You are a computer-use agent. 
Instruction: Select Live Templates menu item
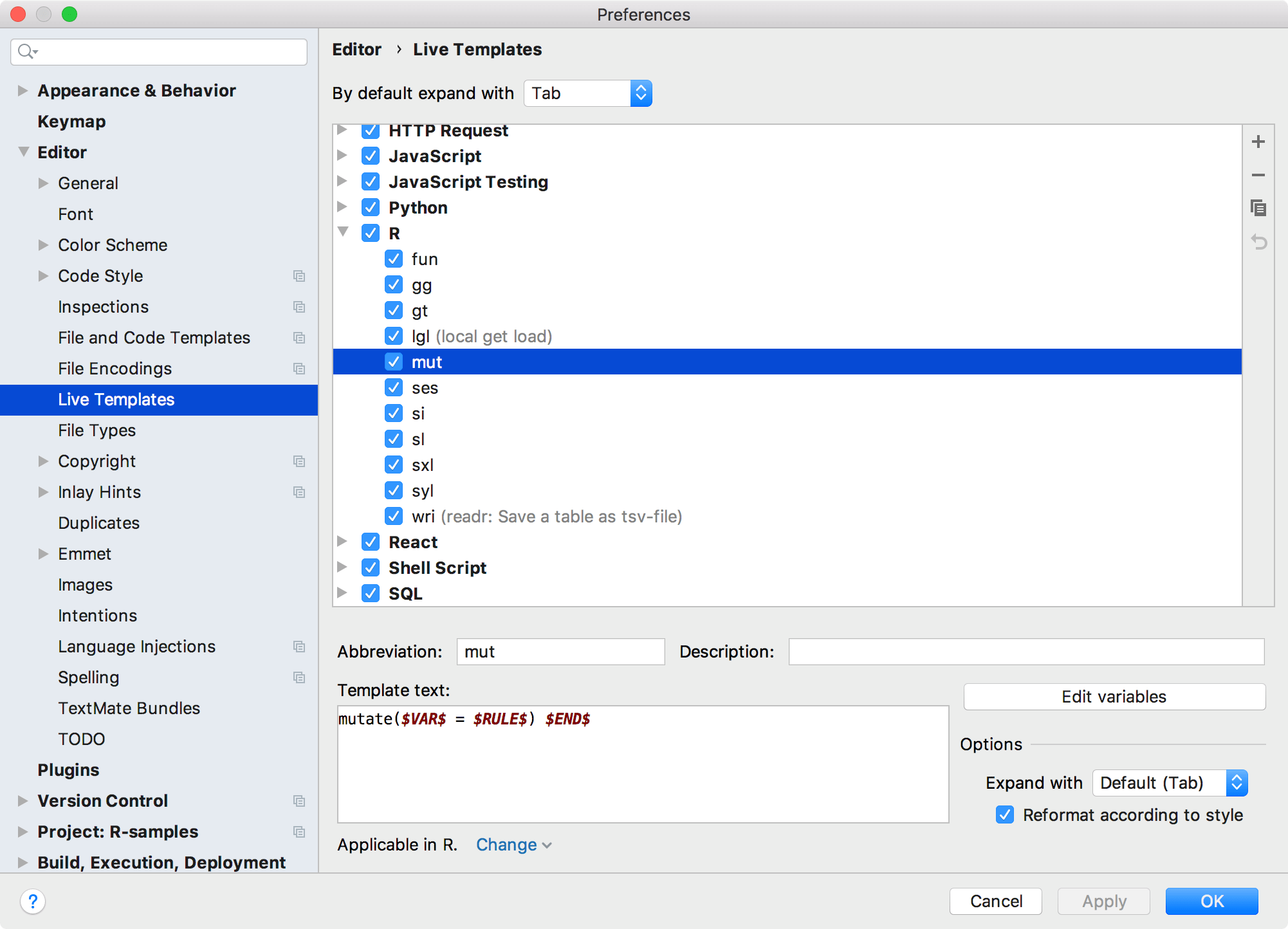coord(116,399)
